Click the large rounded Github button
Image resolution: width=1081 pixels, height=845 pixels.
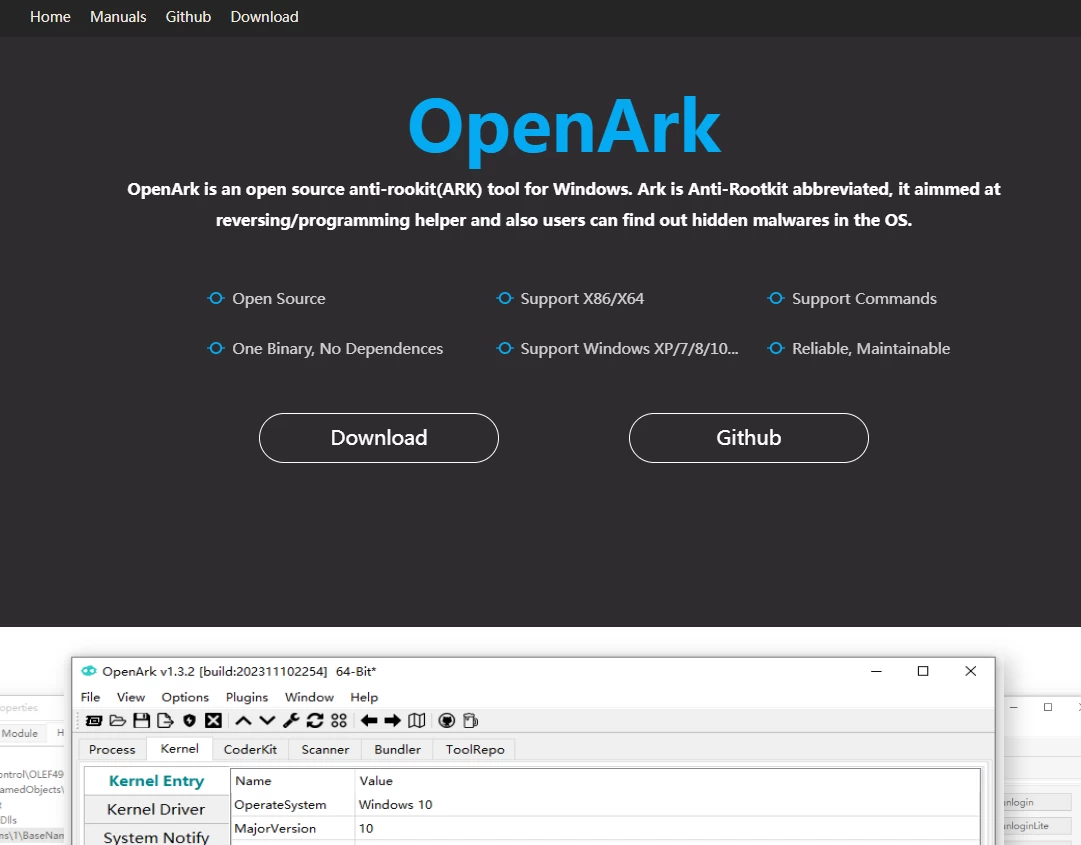(x=749, y=438)
